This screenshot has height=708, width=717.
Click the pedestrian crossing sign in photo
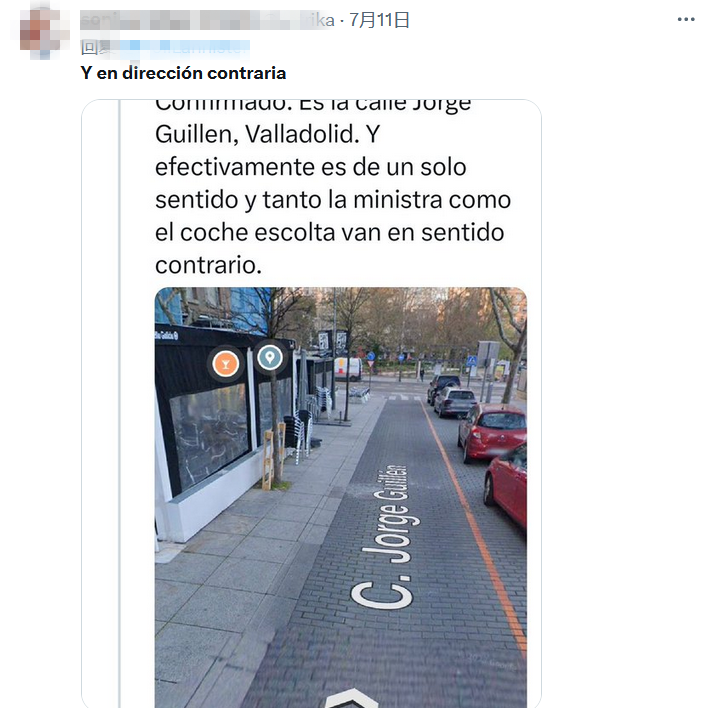471,361
